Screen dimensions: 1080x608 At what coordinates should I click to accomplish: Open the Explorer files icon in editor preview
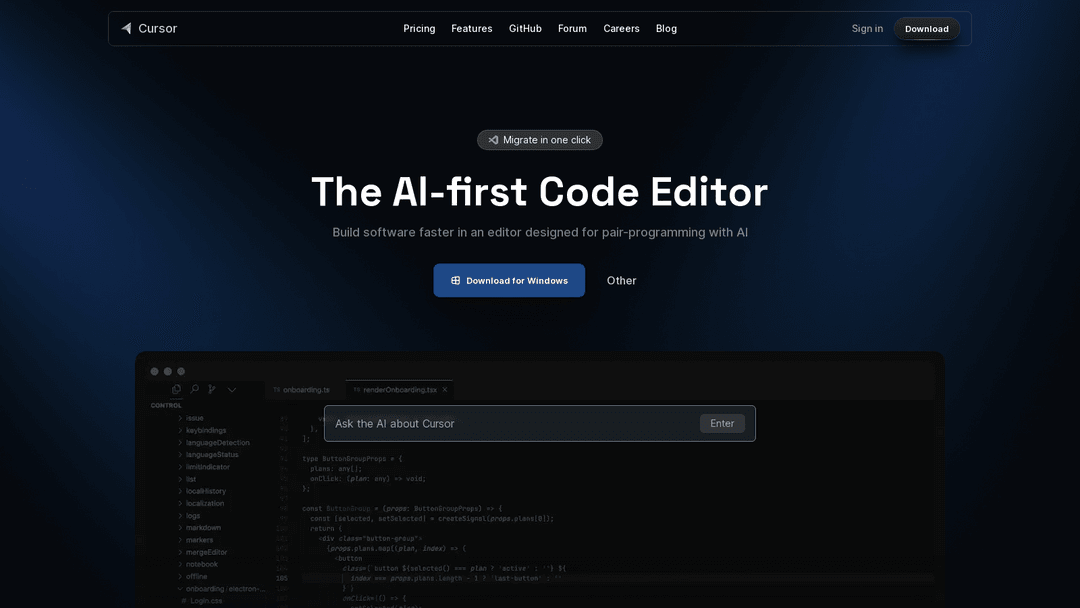[177, 389]
